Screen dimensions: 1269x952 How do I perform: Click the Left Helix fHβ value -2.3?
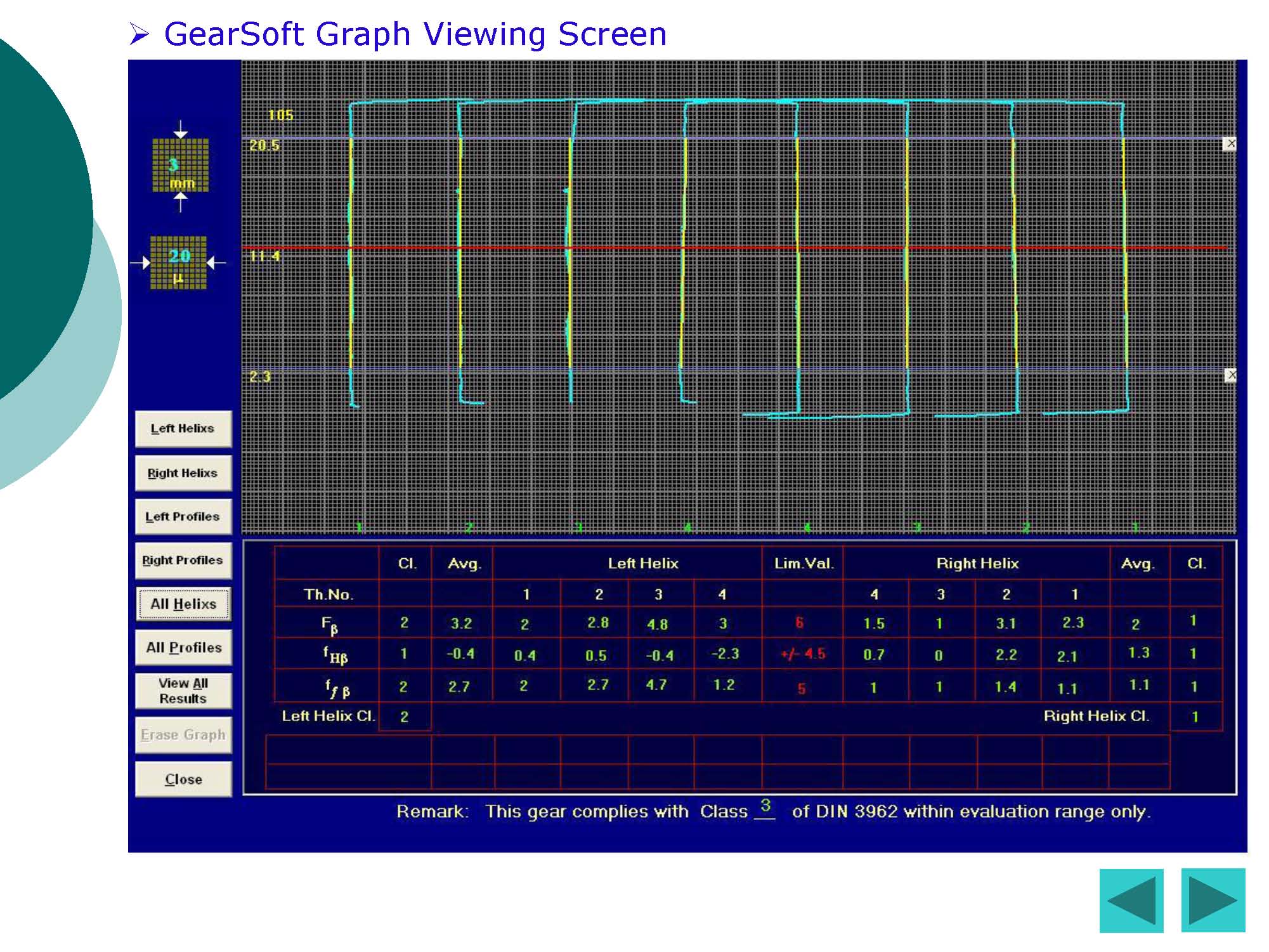[x=726, y=654]
